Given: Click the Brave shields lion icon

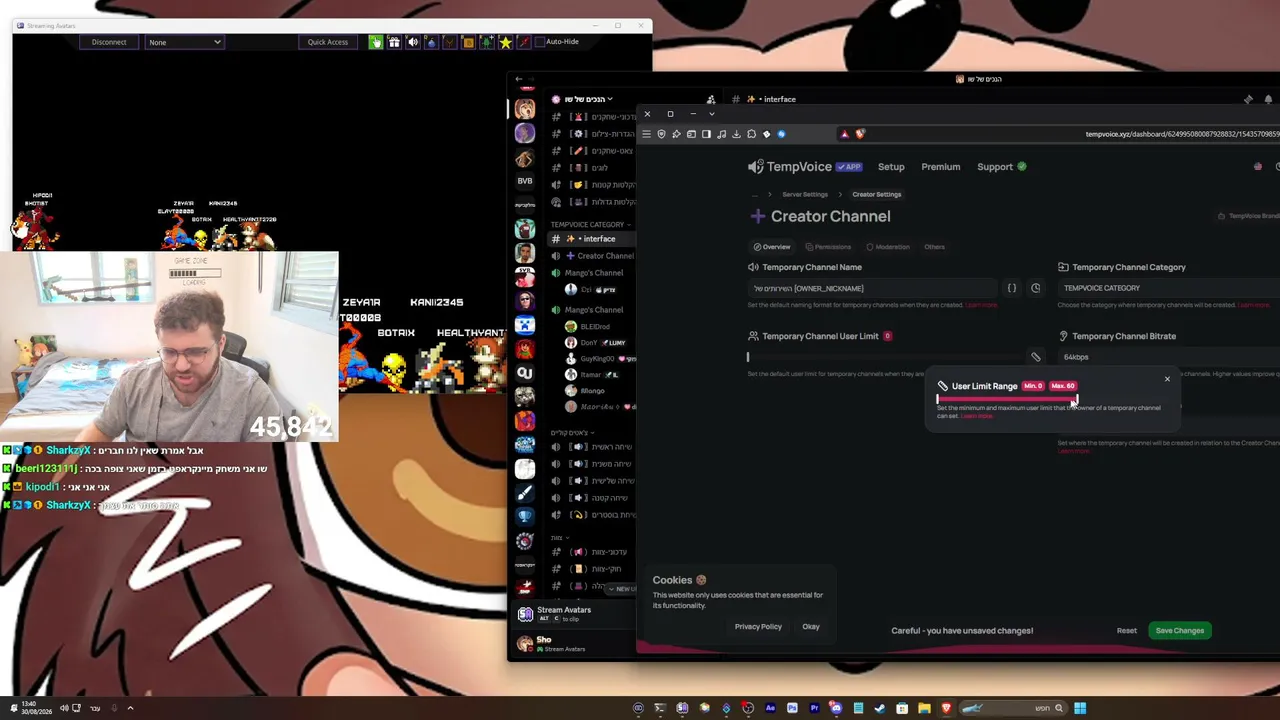Looking at the screenshot, I should click(860, 134).
